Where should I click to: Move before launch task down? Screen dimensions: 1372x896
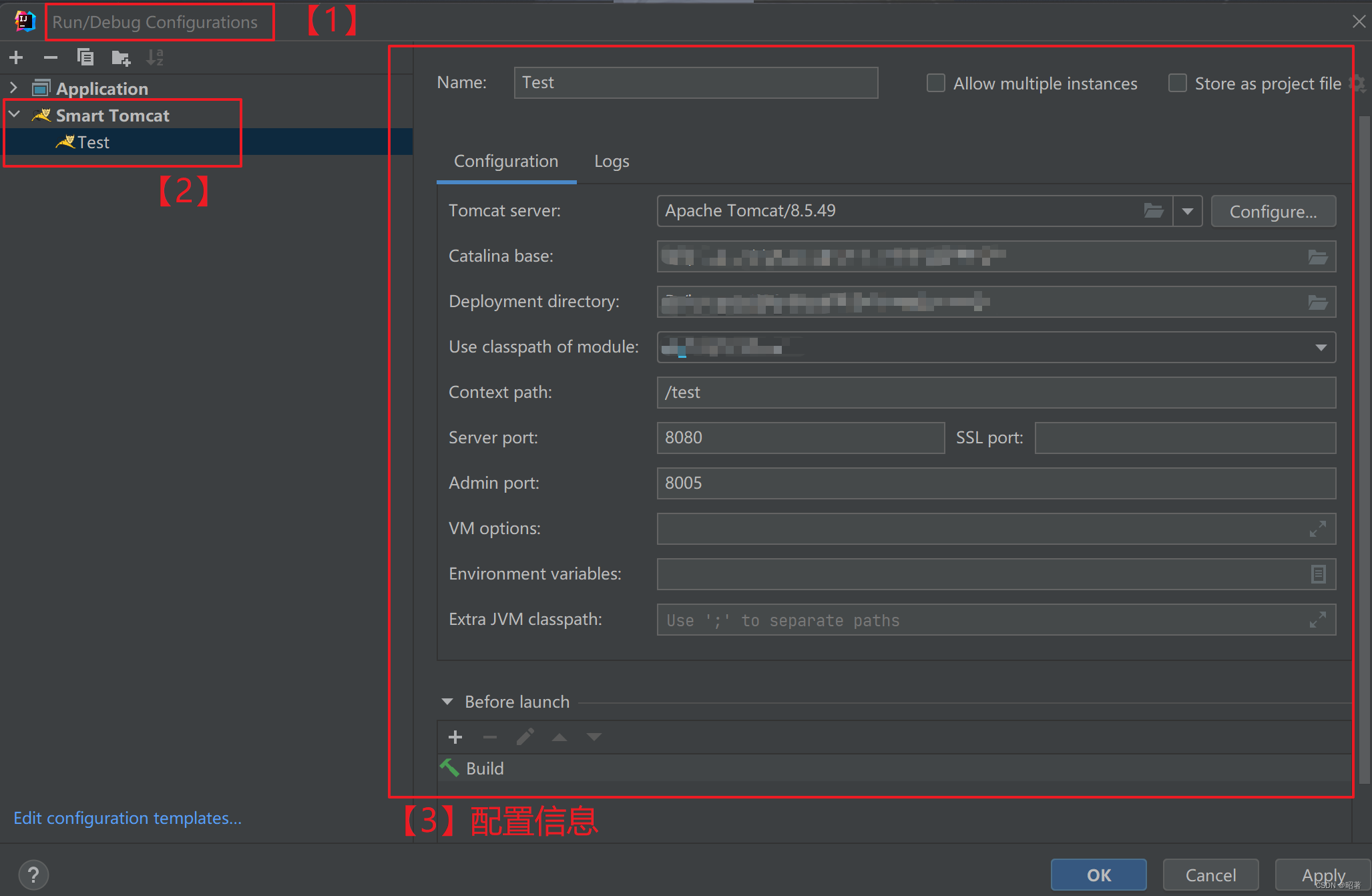[594, 737]
